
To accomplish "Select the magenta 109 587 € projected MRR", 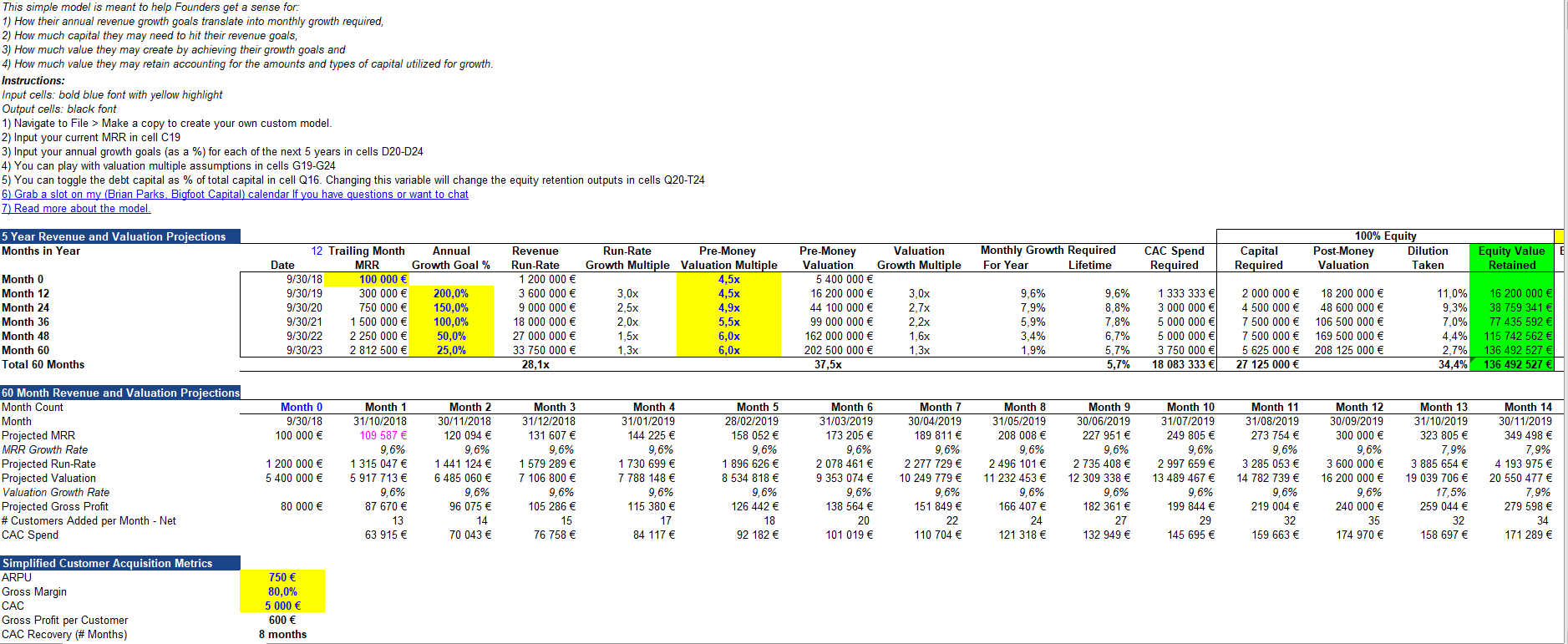I will [x=383, y=435].
